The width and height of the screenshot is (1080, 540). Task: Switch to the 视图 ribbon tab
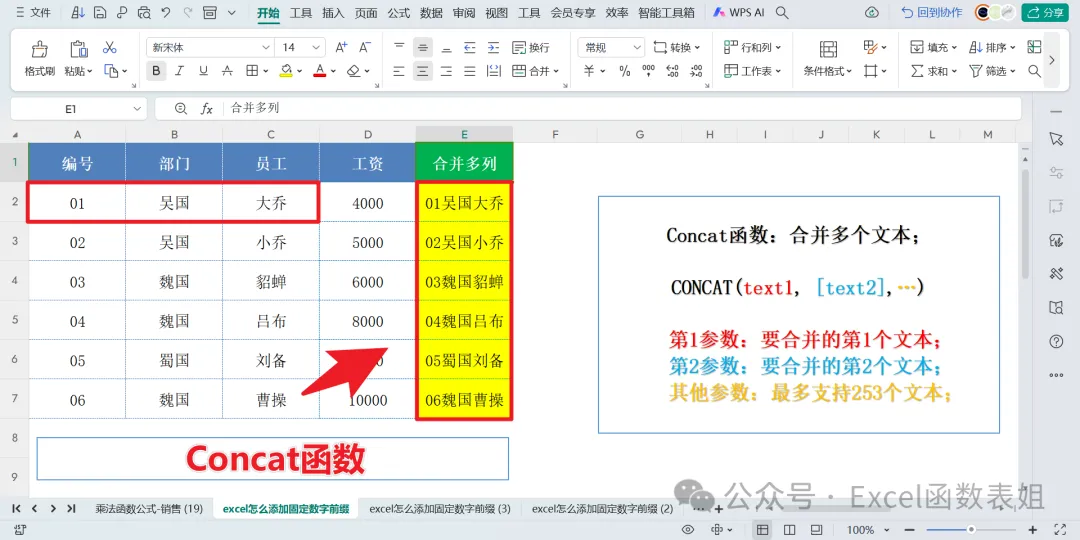coord(496,12)
